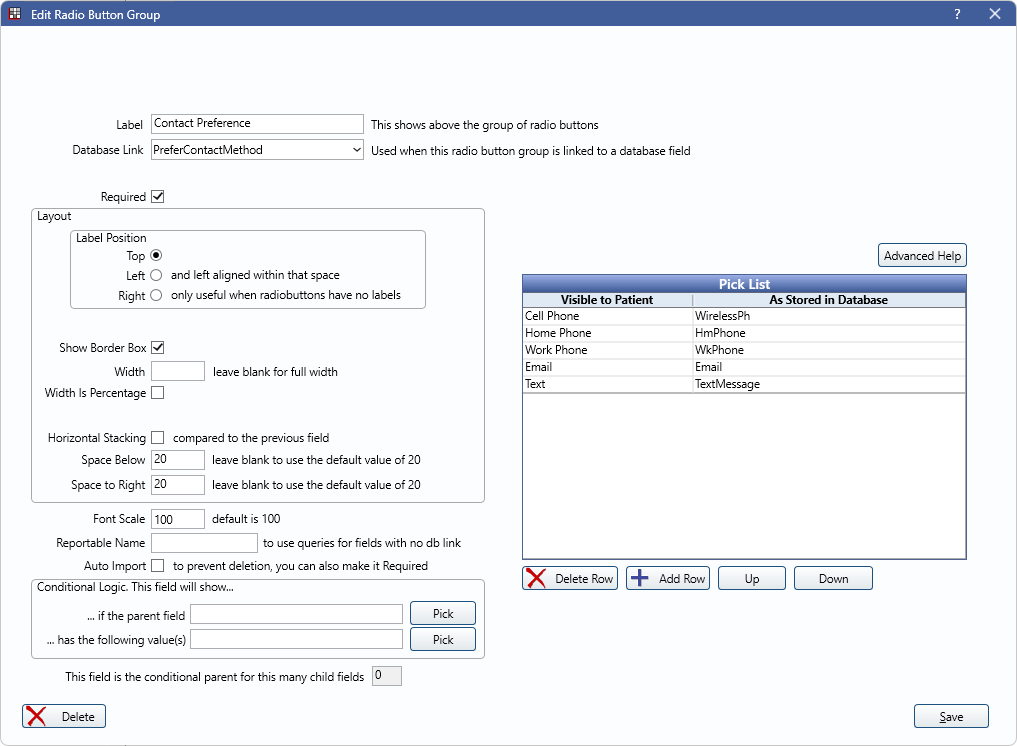The image size is (1017, 746).
Task: Click the application icon in title bar
Action: coord(15,14)
